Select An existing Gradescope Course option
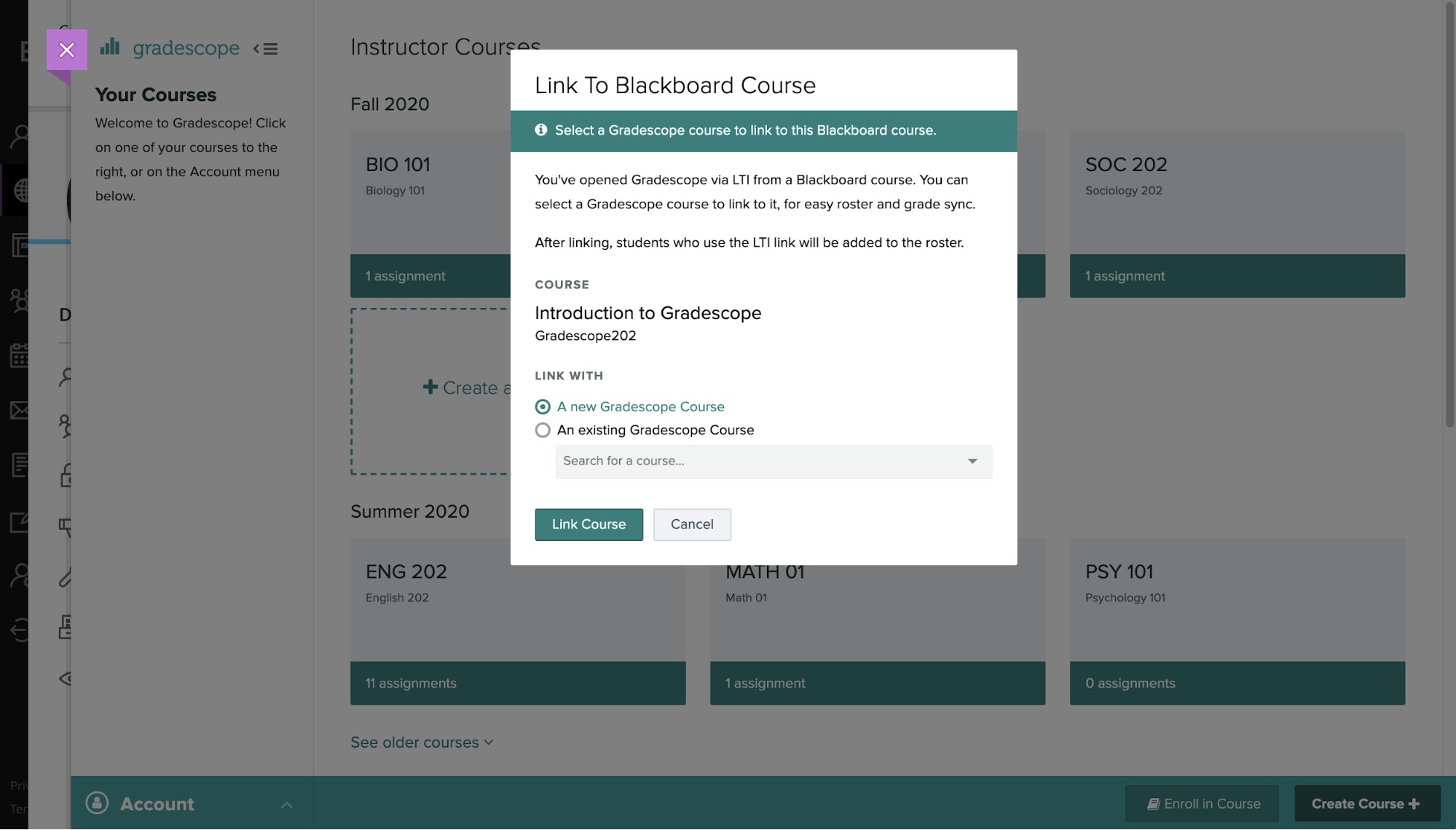This screenshot has height=830, width=1456. pos(543,430)
